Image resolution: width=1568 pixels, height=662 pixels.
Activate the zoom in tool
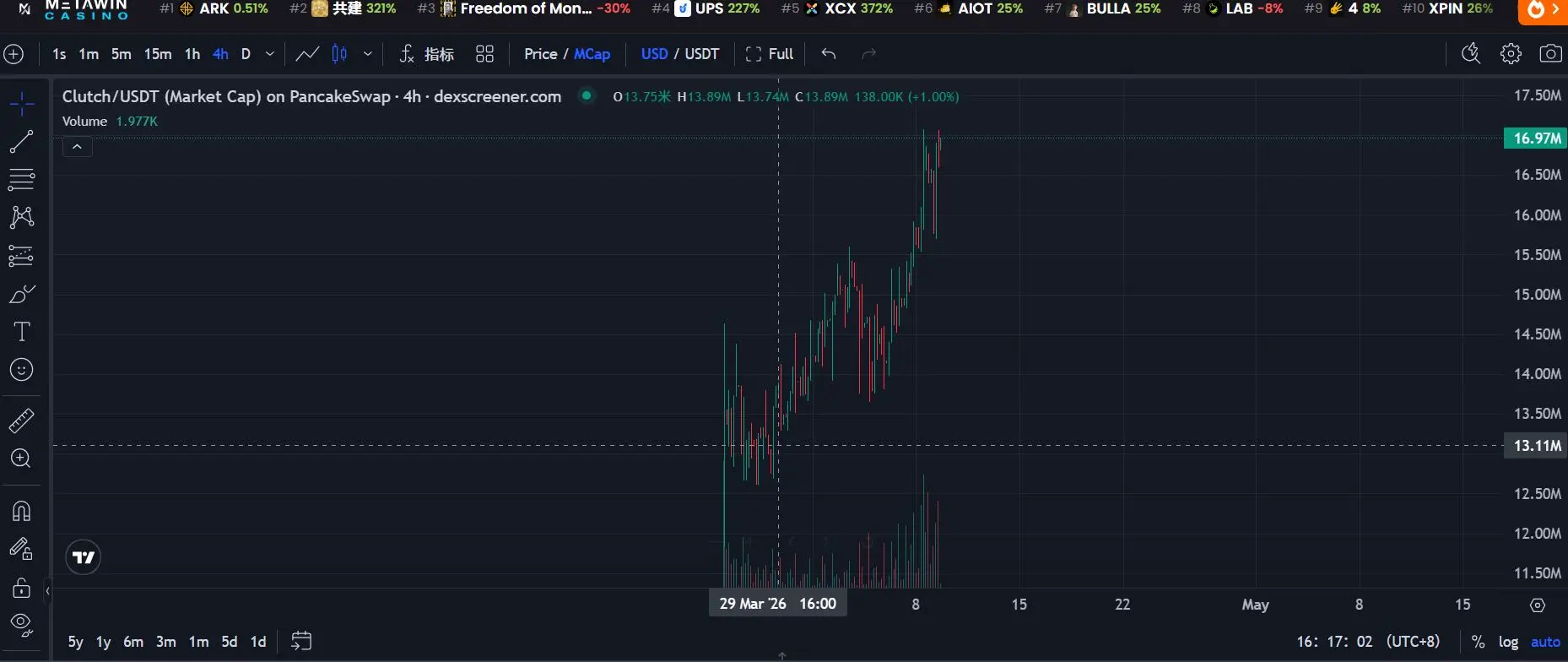22,459
